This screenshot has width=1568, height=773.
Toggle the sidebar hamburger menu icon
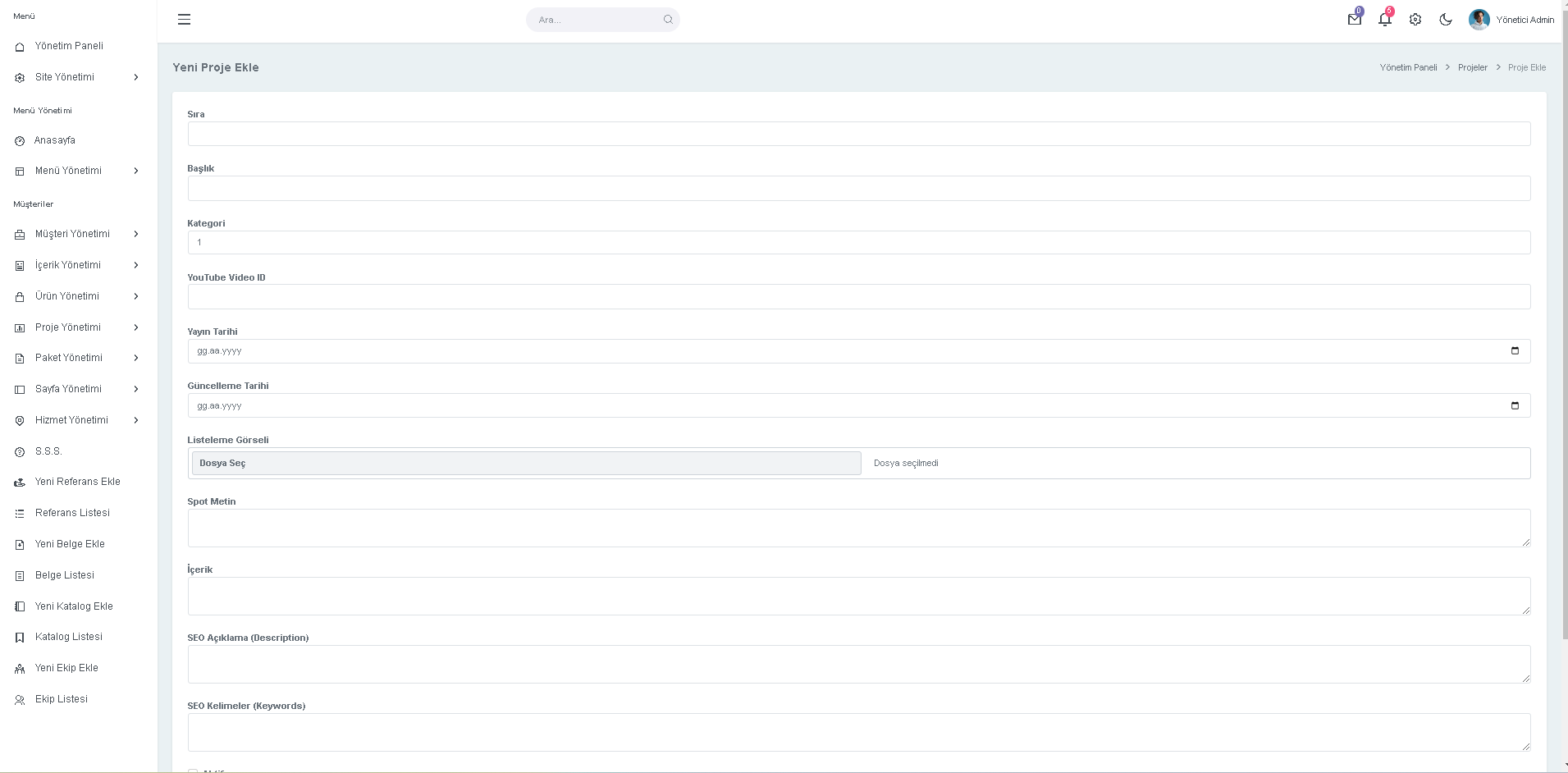click(184, 20)
